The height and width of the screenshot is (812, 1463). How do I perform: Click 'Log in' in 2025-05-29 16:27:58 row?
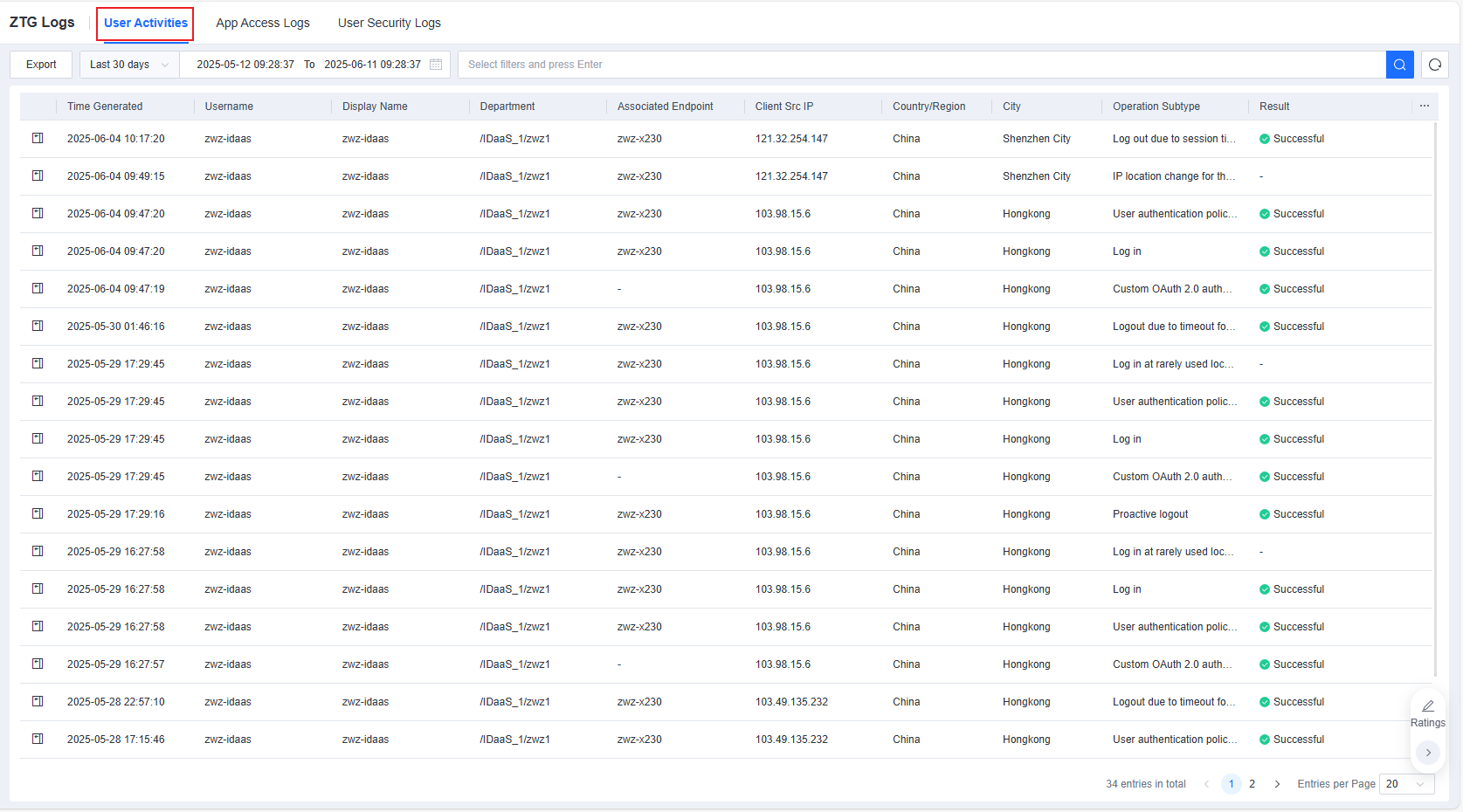[x=1127, y=589]
